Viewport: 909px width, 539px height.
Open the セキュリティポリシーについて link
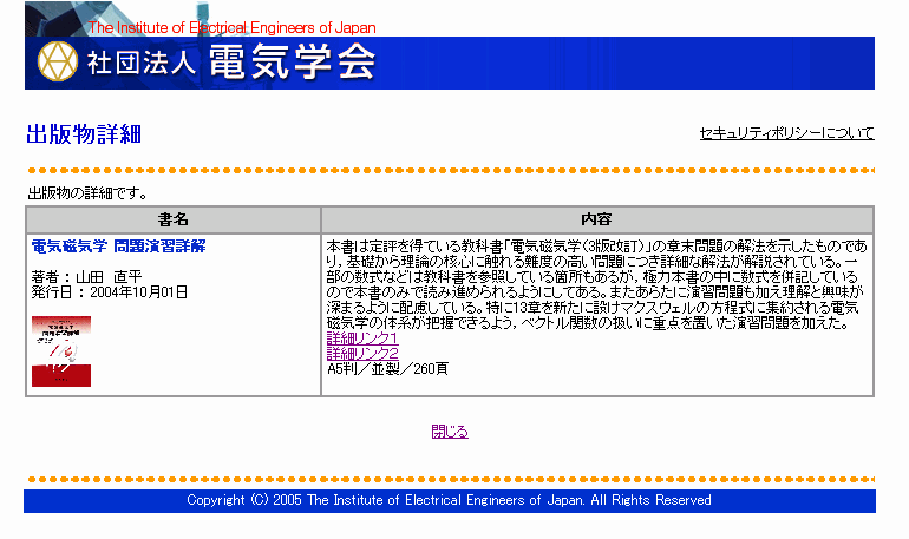[787, 133]
